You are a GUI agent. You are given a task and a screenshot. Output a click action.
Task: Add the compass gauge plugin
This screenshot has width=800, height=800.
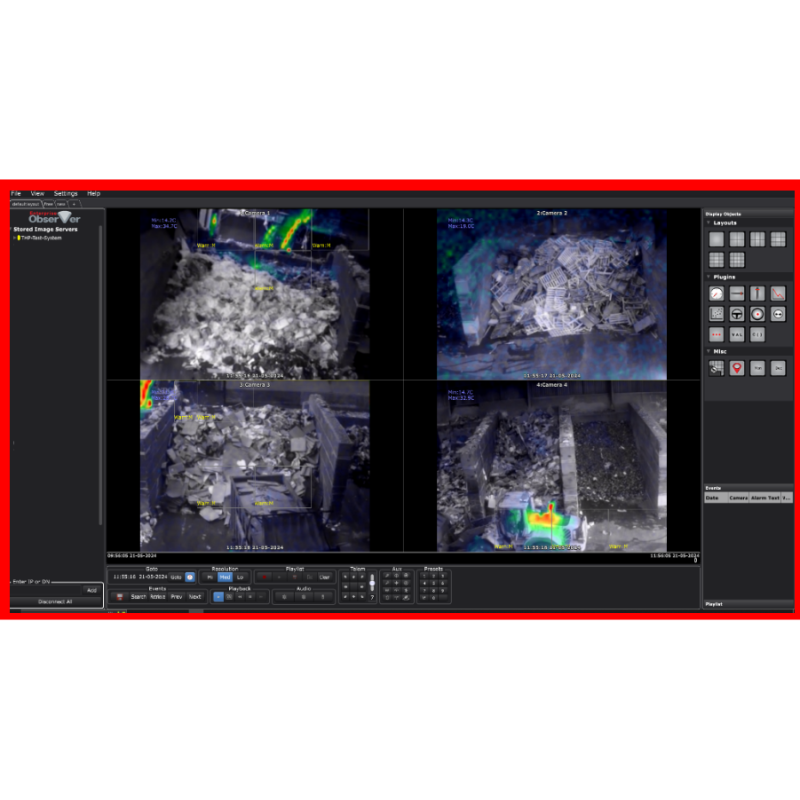pos(716,293)
